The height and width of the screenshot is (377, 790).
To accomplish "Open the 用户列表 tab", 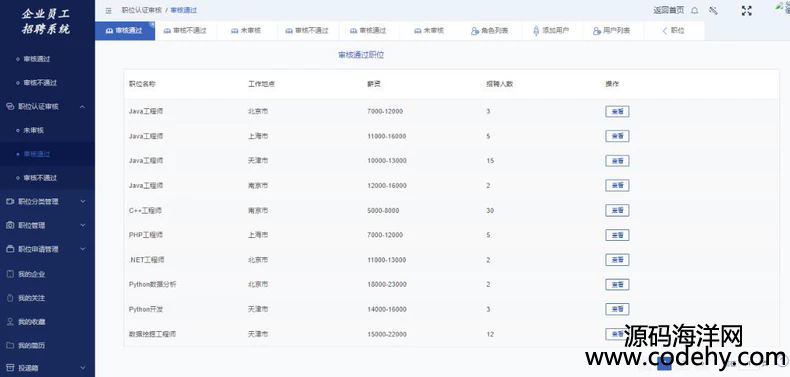I will 612,31.
